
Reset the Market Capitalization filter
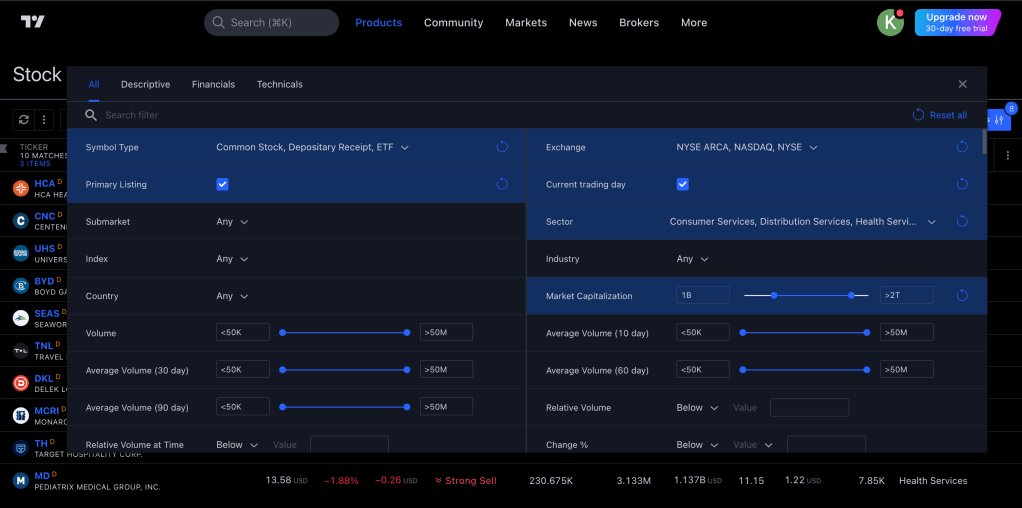[962, 296]
